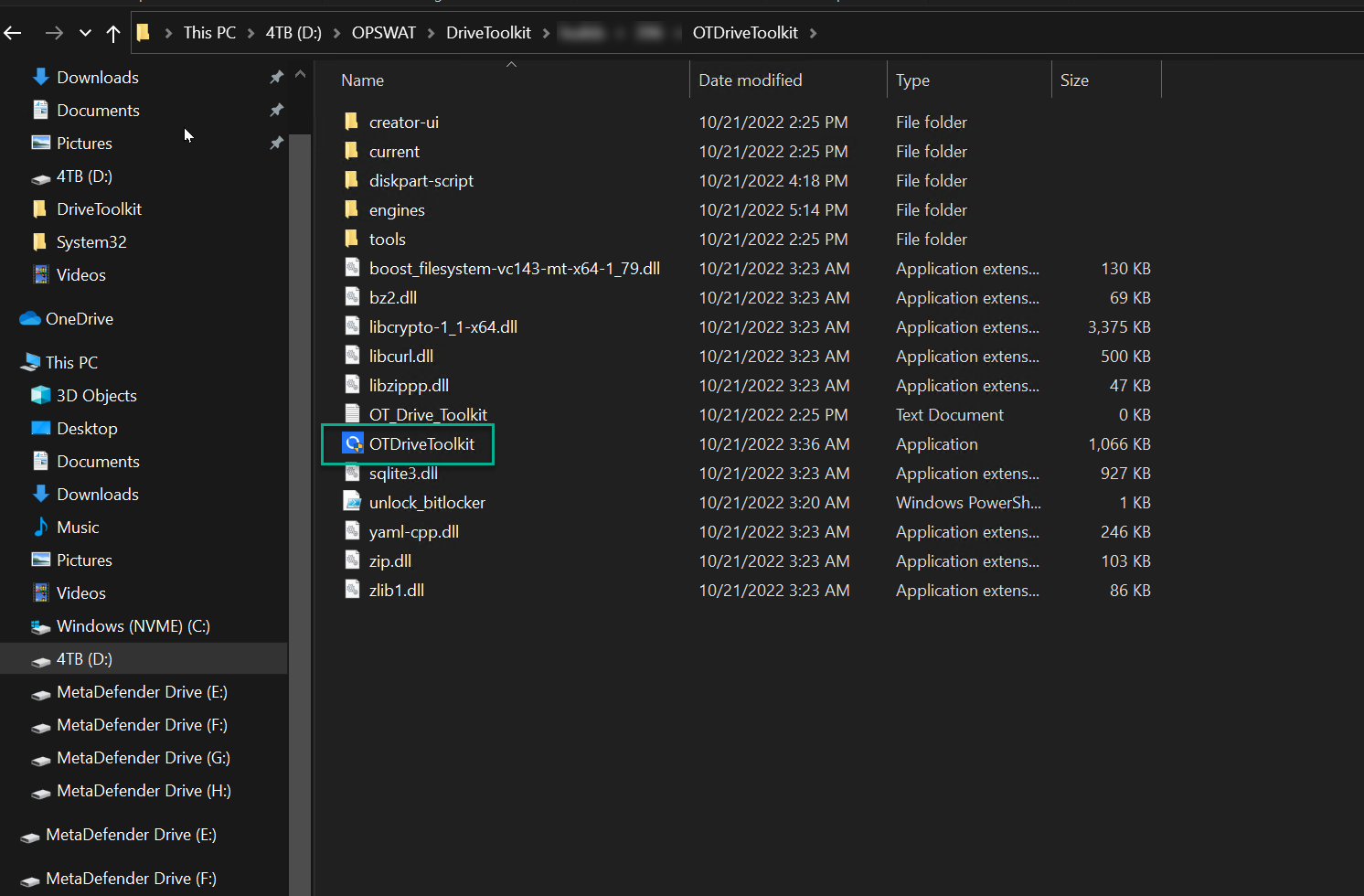Sort by the Type column header
This screenshot has height=896, width=1364.
[912, 80]
